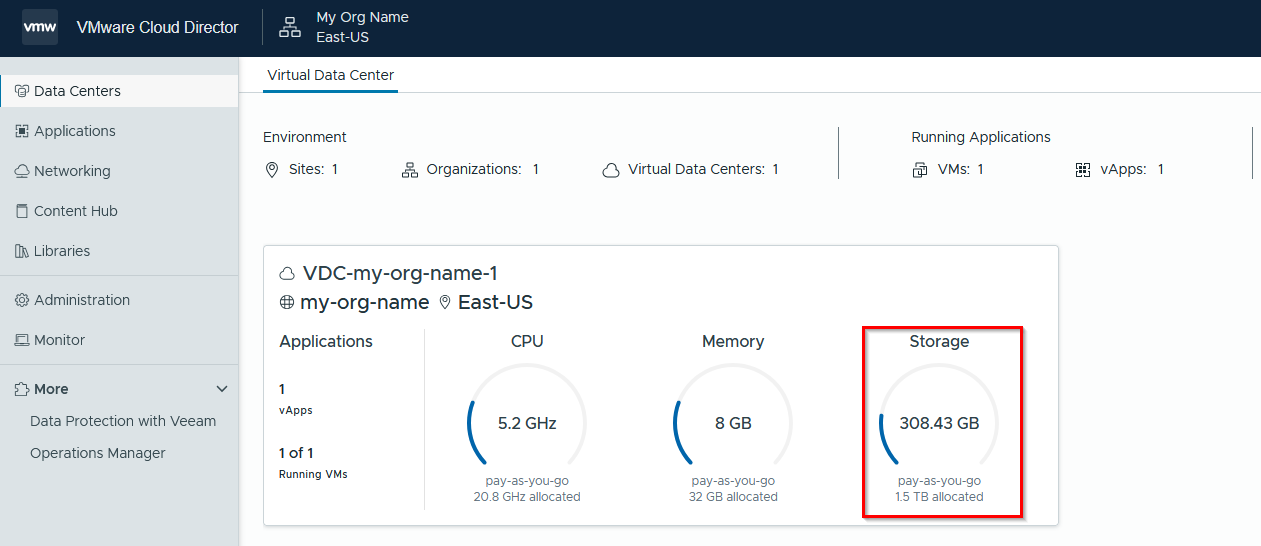The height and width of the screenshot is (546, 1261).
Task: Click the Administration gear icon
Action: pyautogui.click(x=22, y=300)
